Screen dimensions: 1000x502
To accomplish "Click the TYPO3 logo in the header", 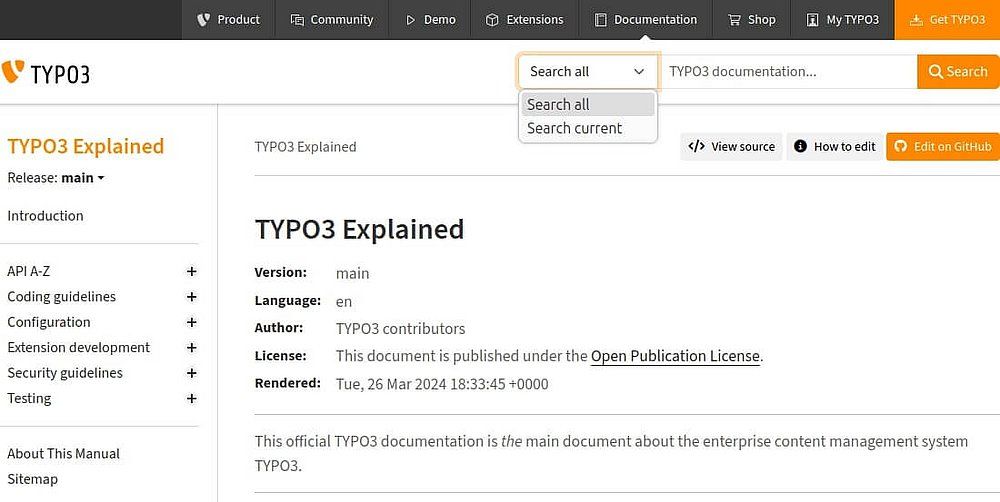I will click(46, 72).
